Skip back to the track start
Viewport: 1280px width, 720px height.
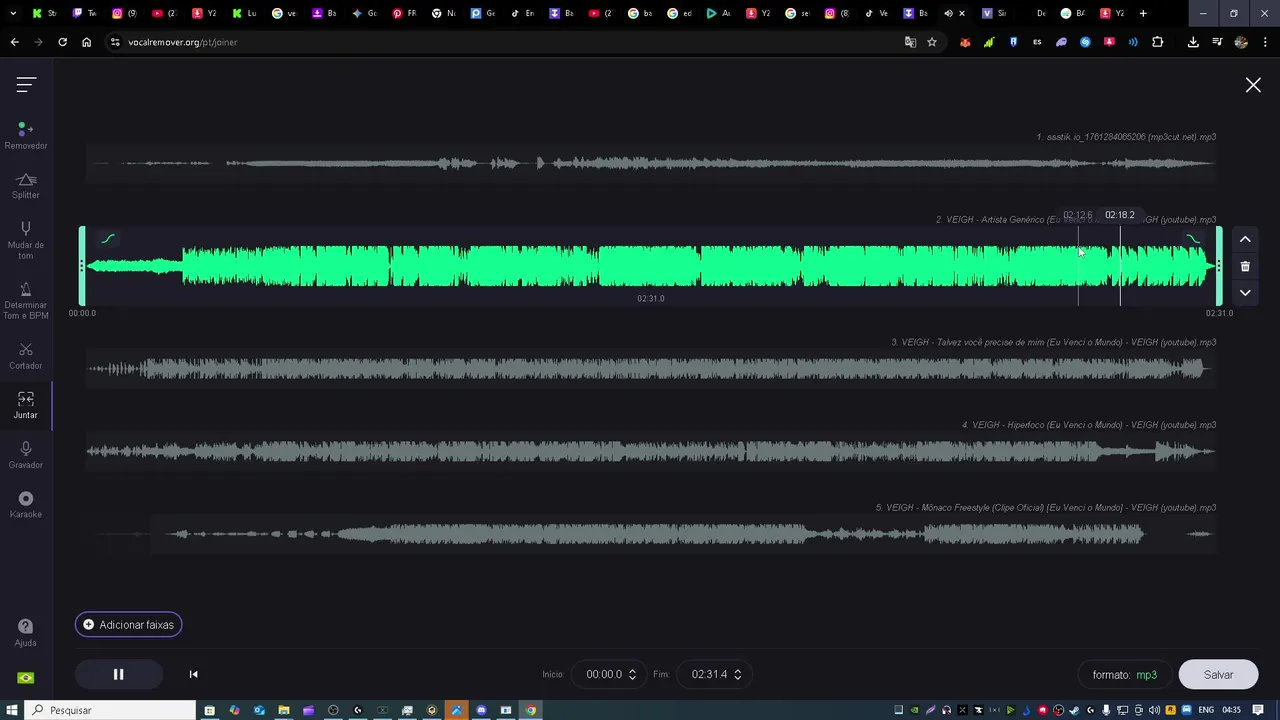(x=193, y=674)
